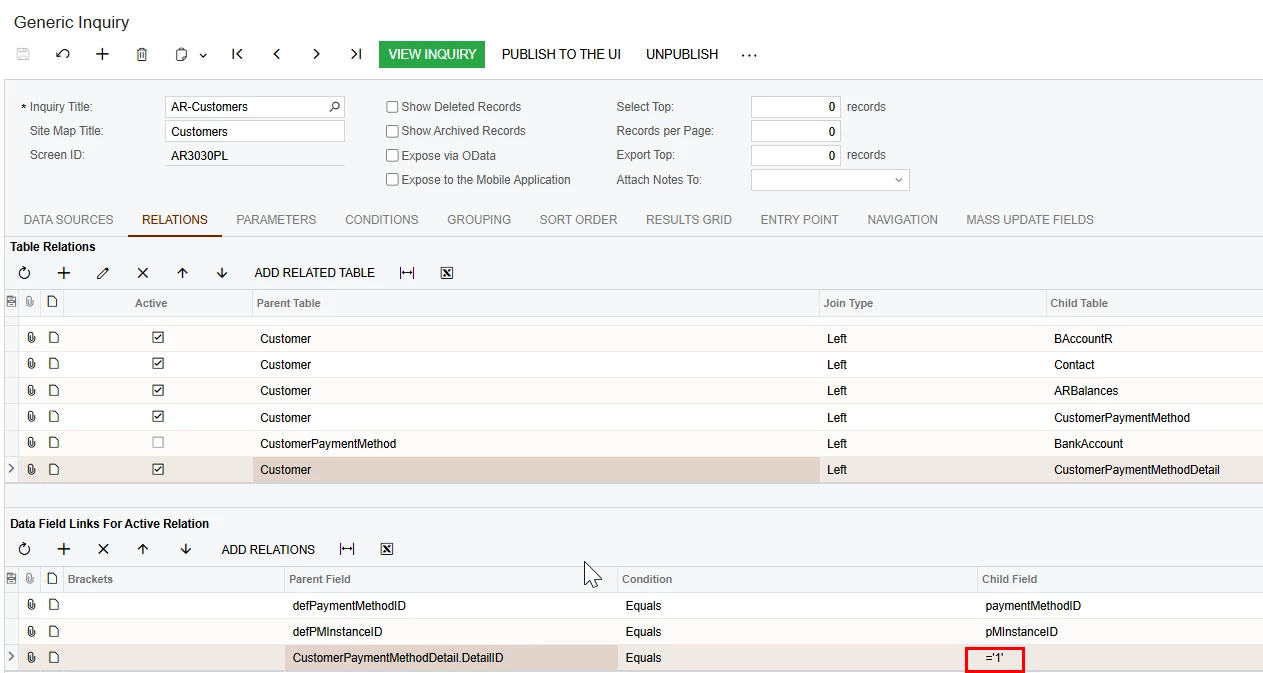Open the more actions ellipsis menu
The width and height of the screenshot is (1263, 673).
click(x=749, y=55)
